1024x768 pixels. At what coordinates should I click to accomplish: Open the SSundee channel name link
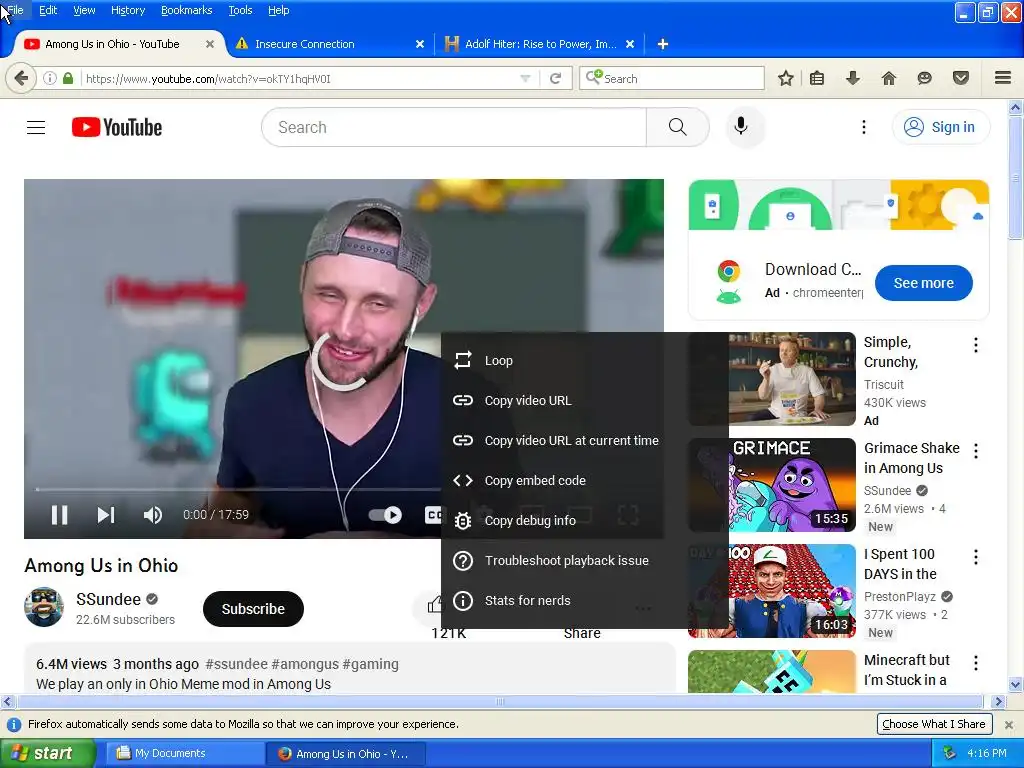(x=108, y=599)
